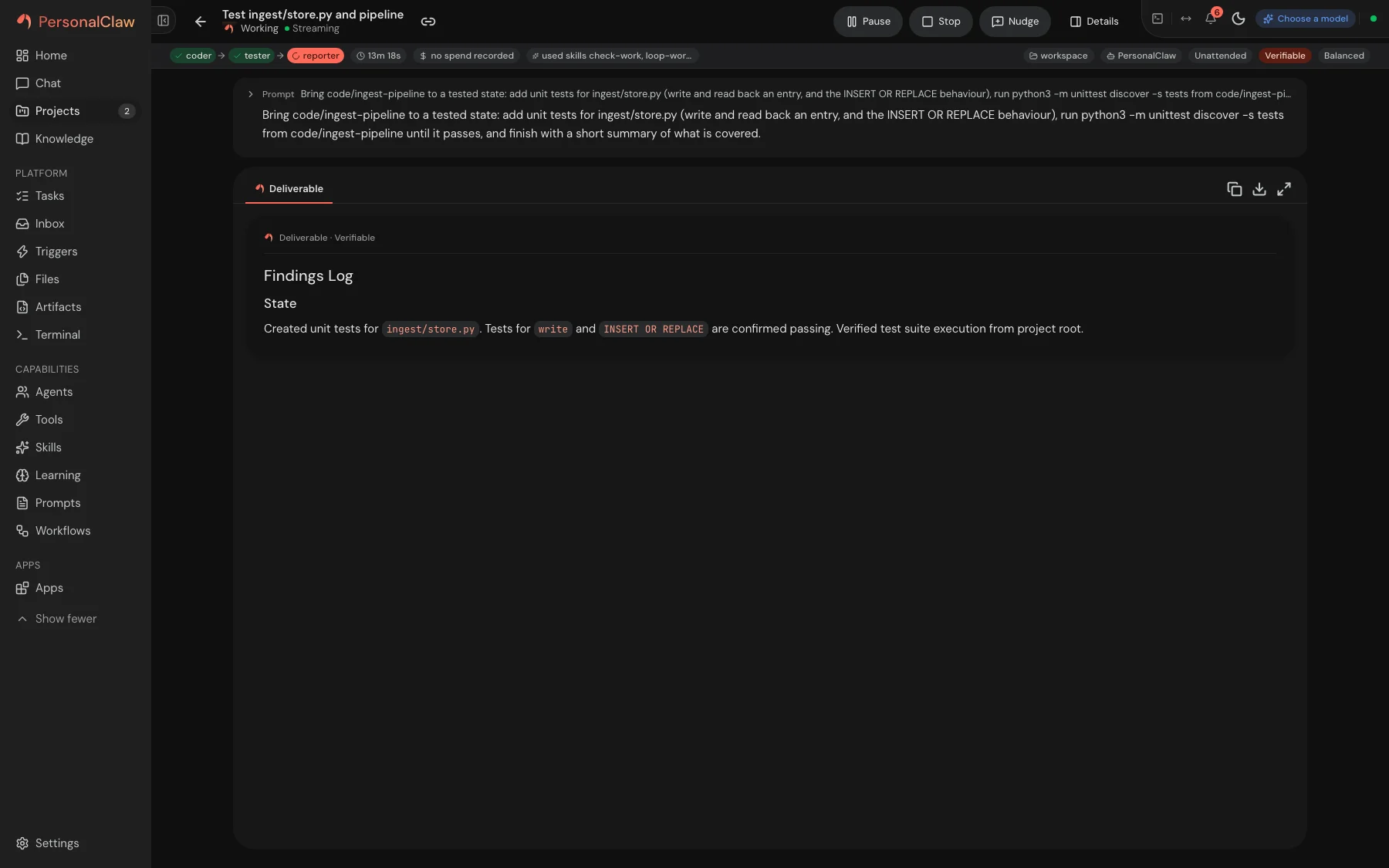Click the Verifiable mode chip
The width and height of the screenshot is (1389, 868).
[x=1285, y=56]
